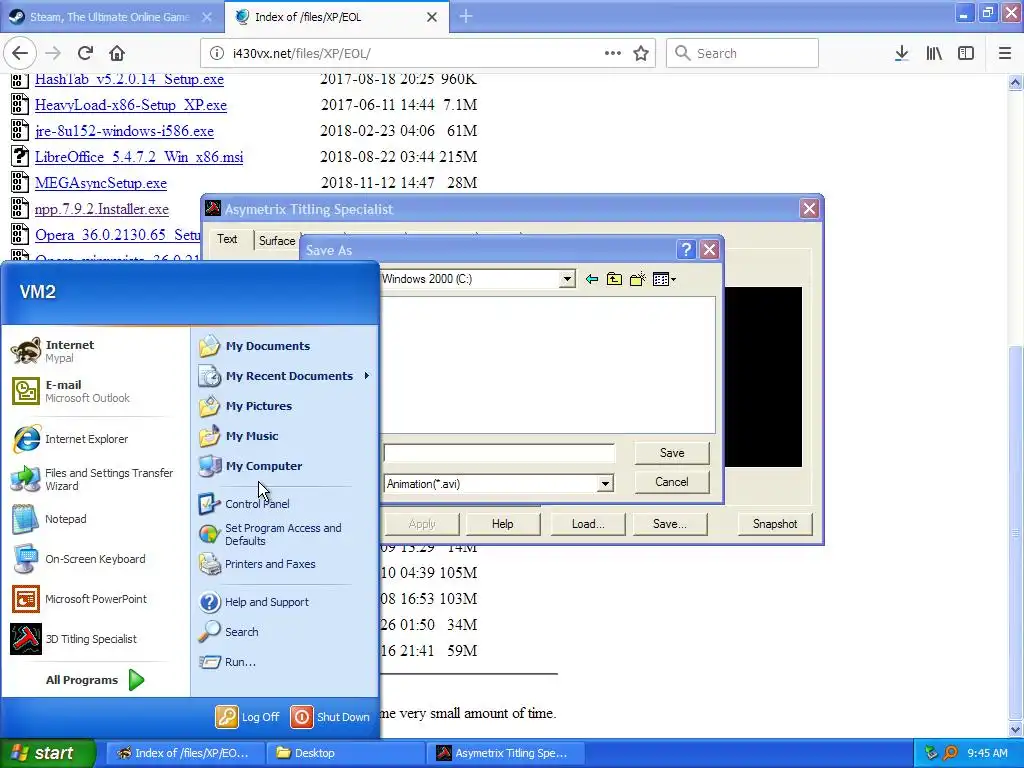The width and height of the screenshot is (1024, 768).
Task: Click the address bar URL
Action: 302,53
